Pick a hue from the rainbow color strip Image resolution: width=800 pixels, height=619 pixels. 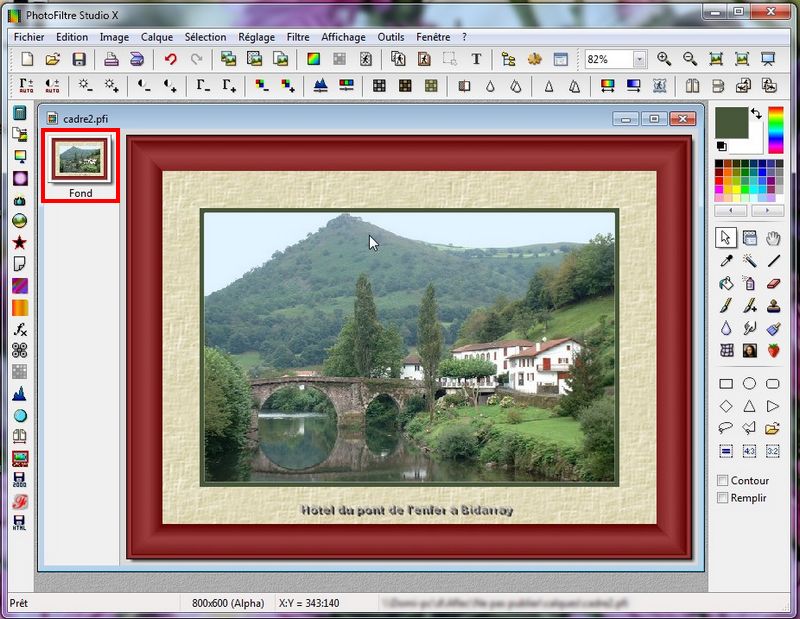point(776,130)
